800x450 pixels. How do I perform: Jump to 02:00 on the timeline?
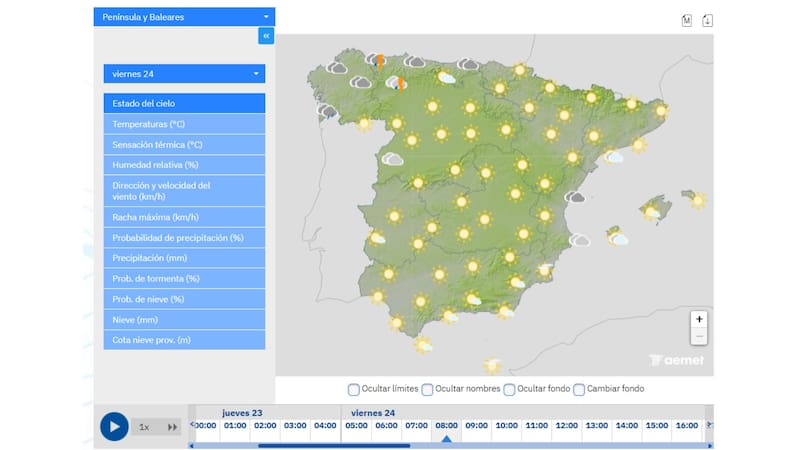click(265, 426)
